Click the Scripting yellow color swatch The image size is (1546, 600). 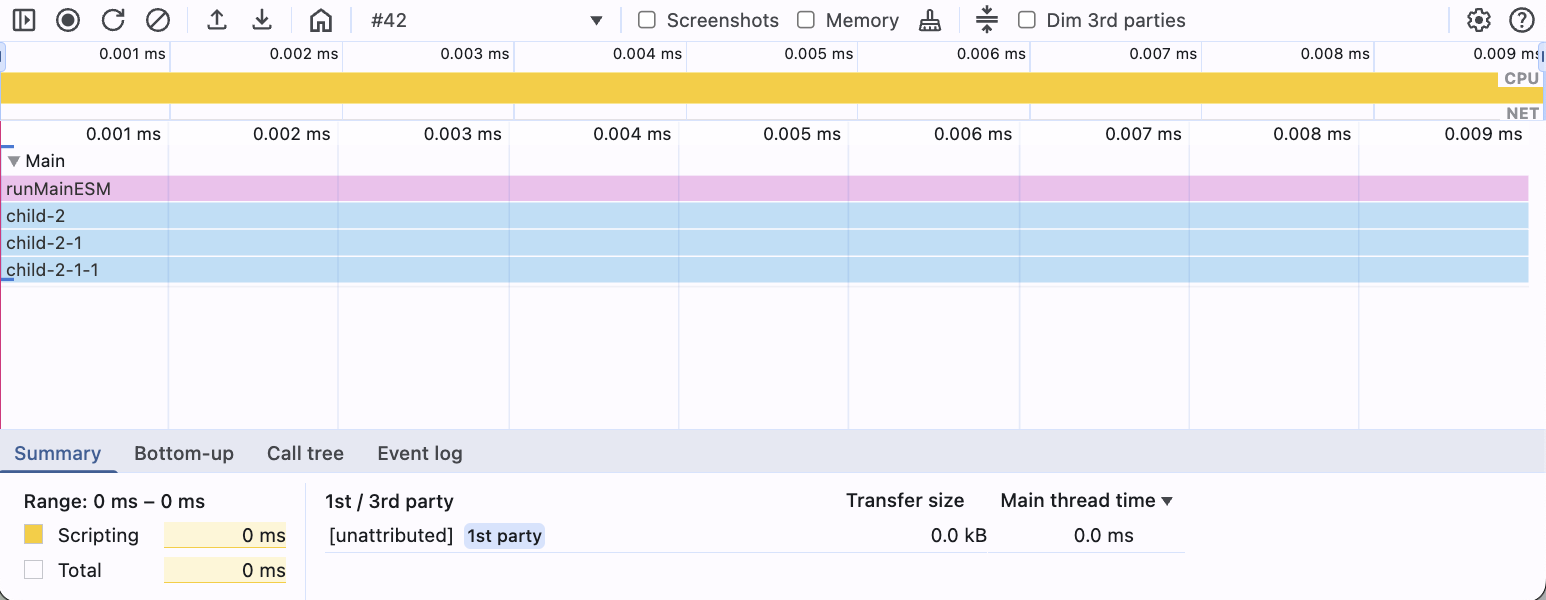[34, 535]
